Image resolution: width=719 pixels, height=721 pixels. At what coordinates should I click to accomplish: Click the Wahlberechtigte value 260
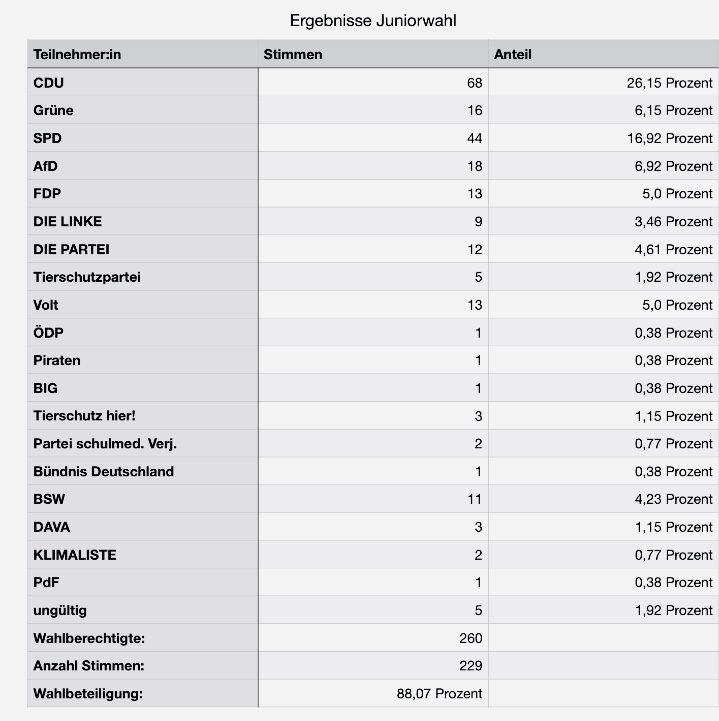point(471,638)
